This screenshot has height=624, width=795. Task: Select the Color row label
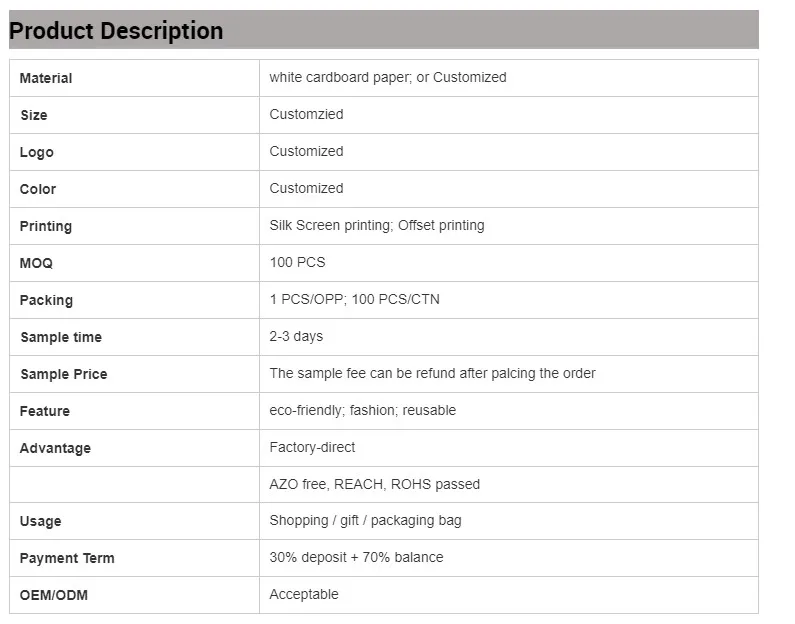click(x=38, y=189)
